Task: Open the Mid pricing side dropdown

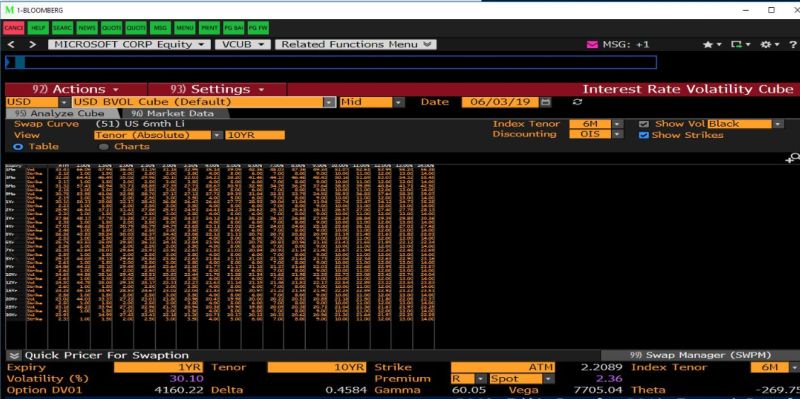Action: click(398, 102)
